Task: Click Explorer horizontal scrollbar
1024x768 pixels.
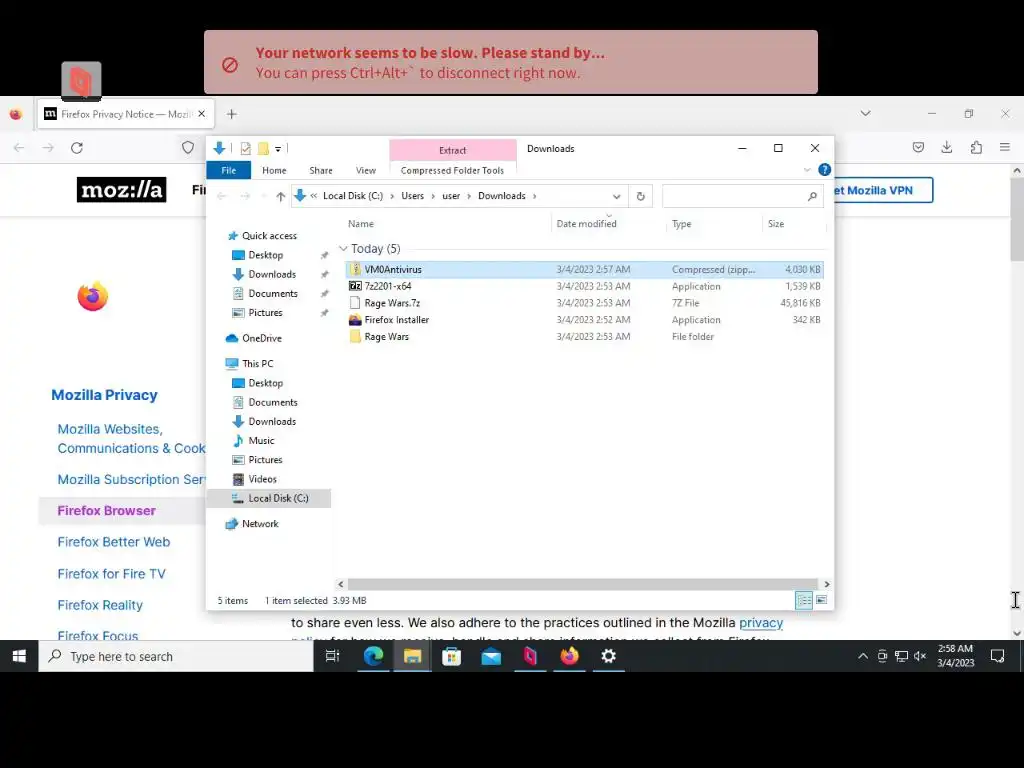Action: point(583,584)
